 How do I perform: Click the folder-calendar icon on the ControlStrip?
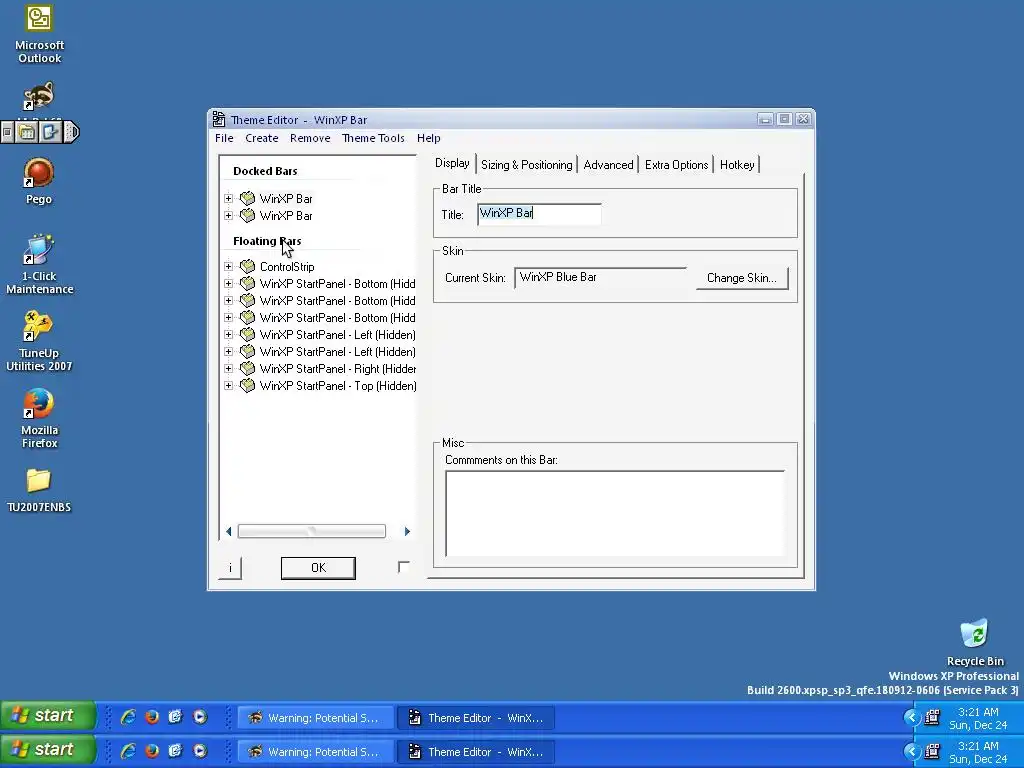[x=27, y=133]
